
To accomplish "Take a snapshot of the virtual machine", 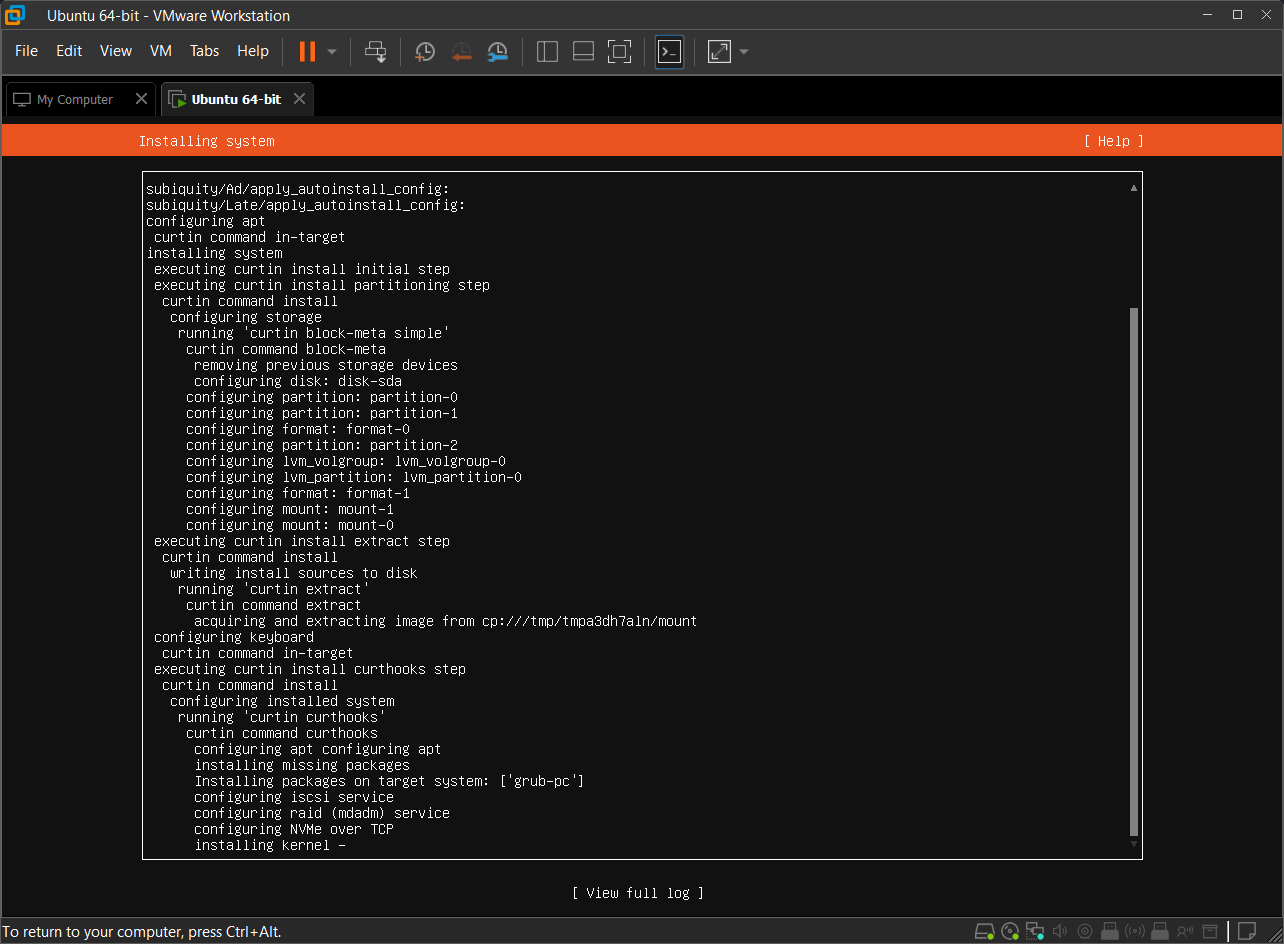I will coord(425,51).
